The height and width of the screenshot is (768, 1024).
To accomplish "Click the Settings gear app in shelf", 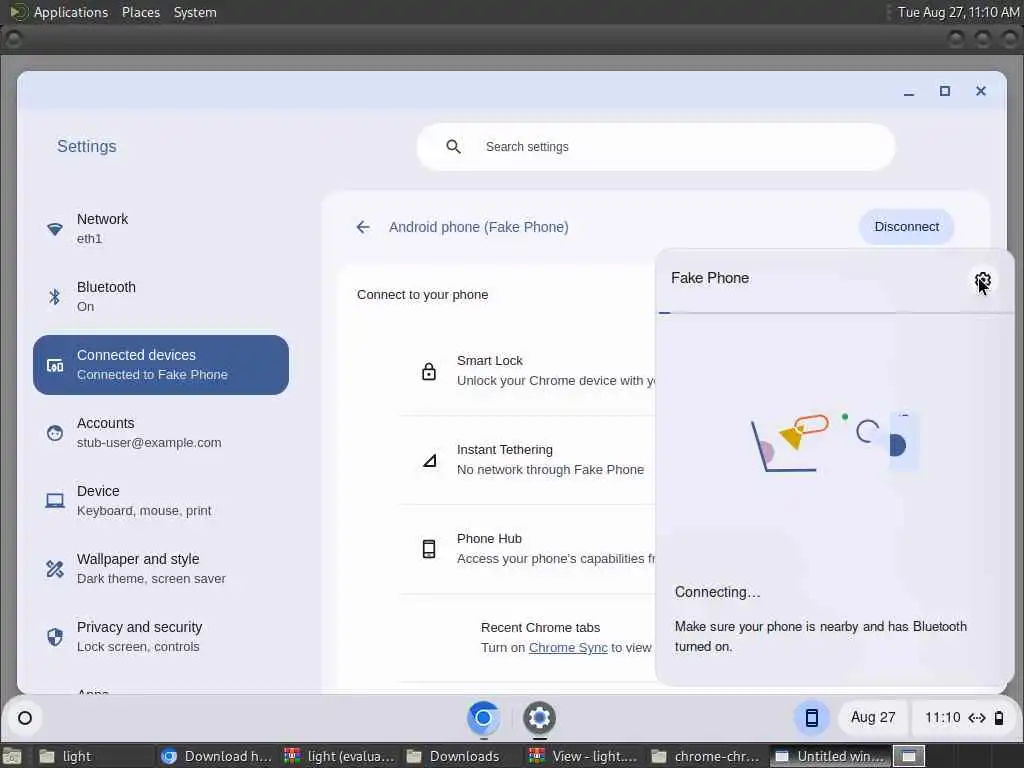I will click(539, 718).
